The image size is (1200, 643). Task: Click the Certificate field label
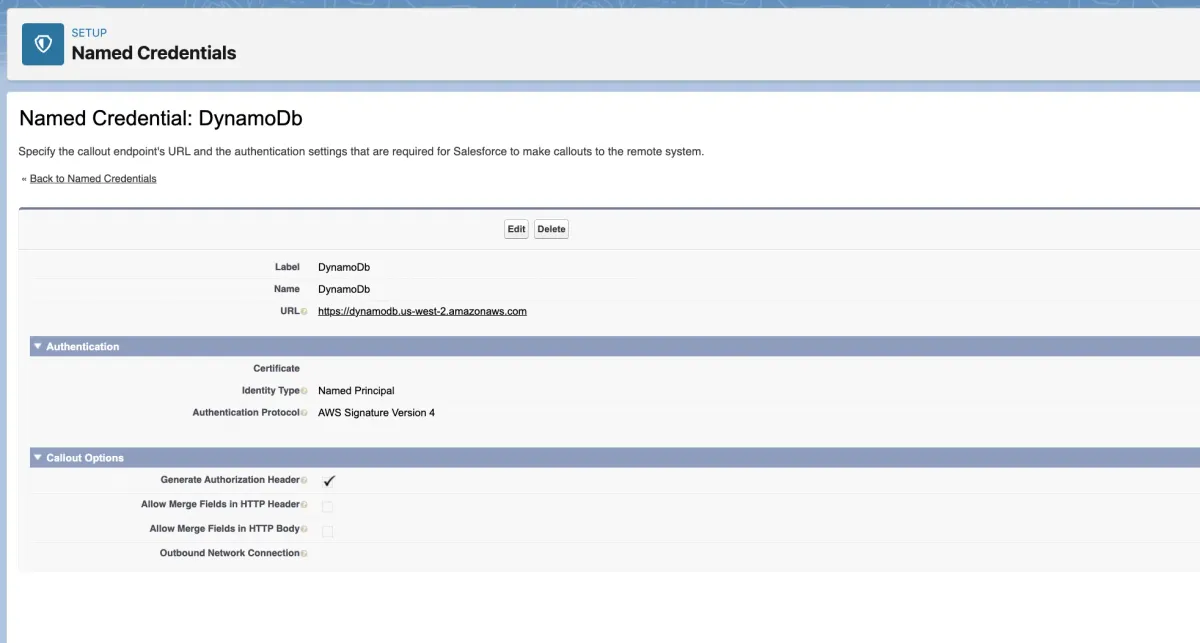(276, 369)
